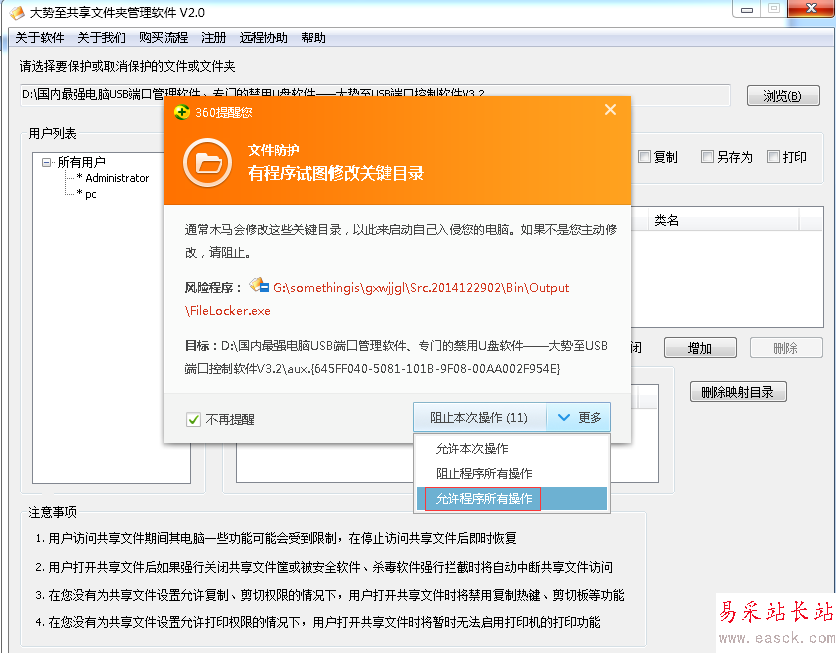The height and width of the screenshot is (653, 836).
Task: Select the pc user in tree
Action: [x=91, y=194]
